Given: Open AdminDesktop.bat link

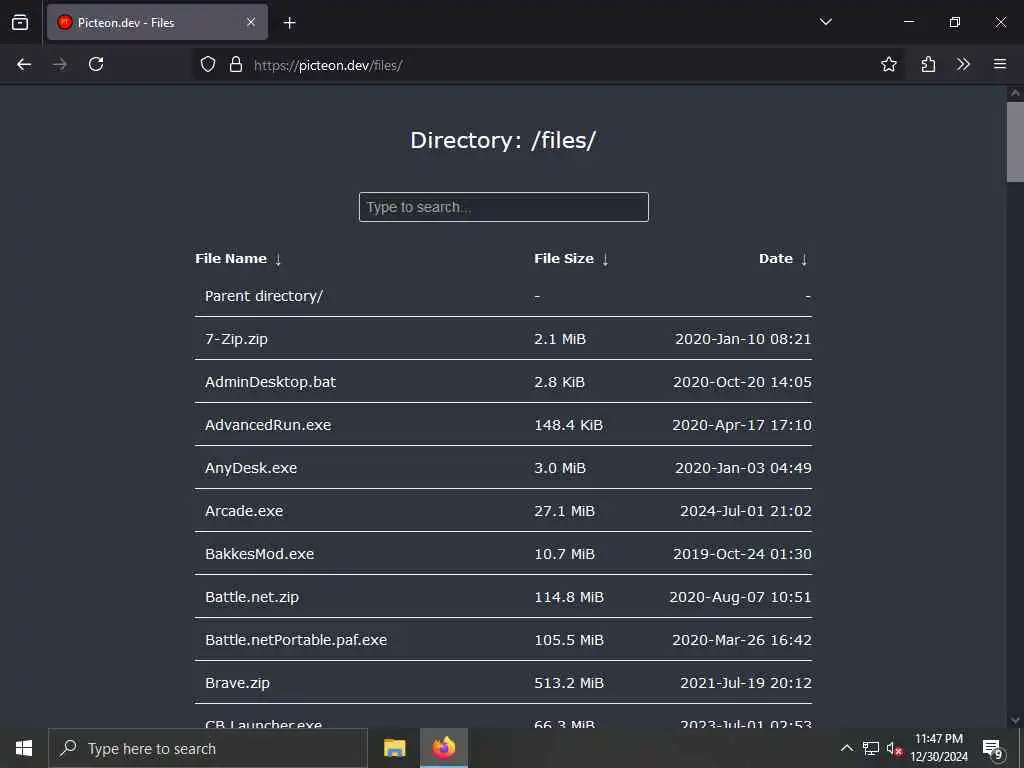Looking at the screenshot, I should [270, 382].
